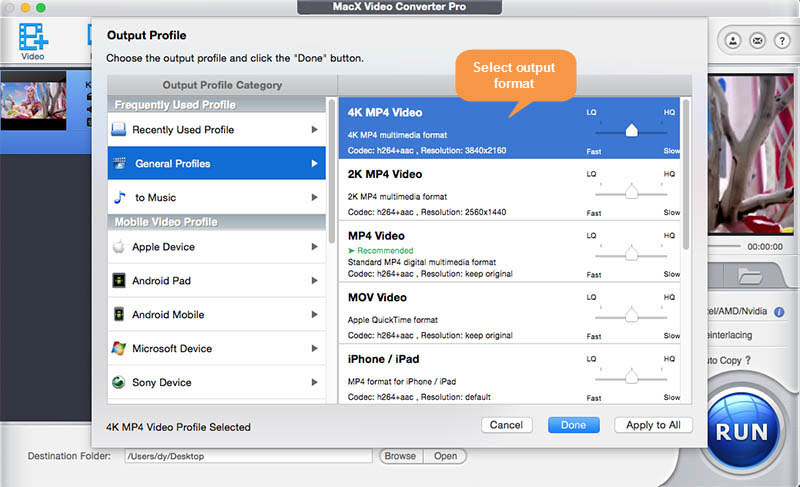Click the Recently Used Profile icon
Image resolution: width=800 pixels, height=487 pixels.
118,130
